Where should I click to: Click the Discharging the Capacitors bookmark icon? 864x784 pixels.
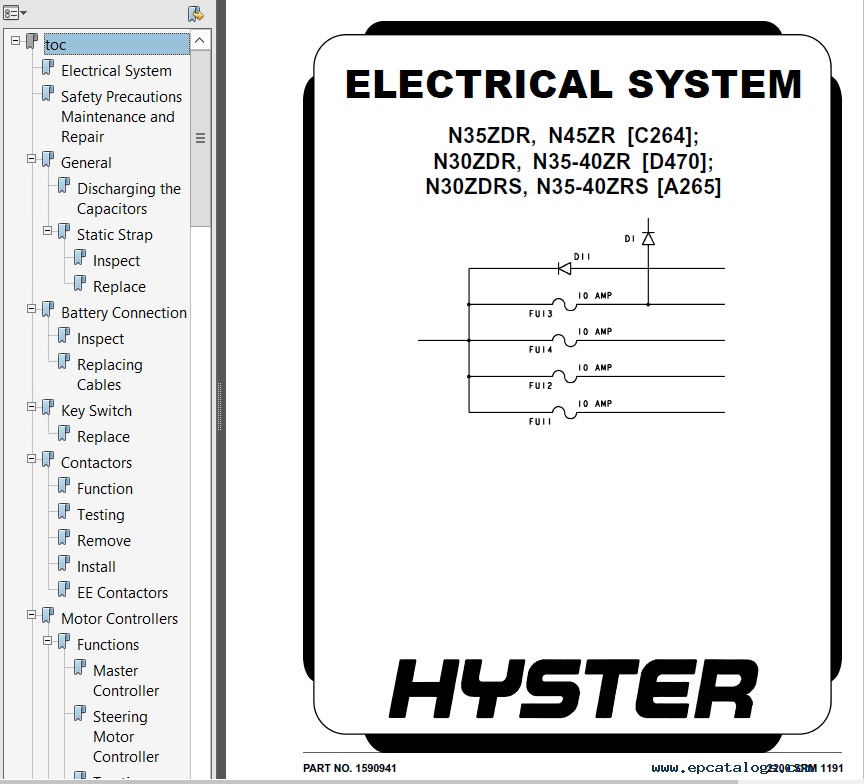(x=64, y=186)
